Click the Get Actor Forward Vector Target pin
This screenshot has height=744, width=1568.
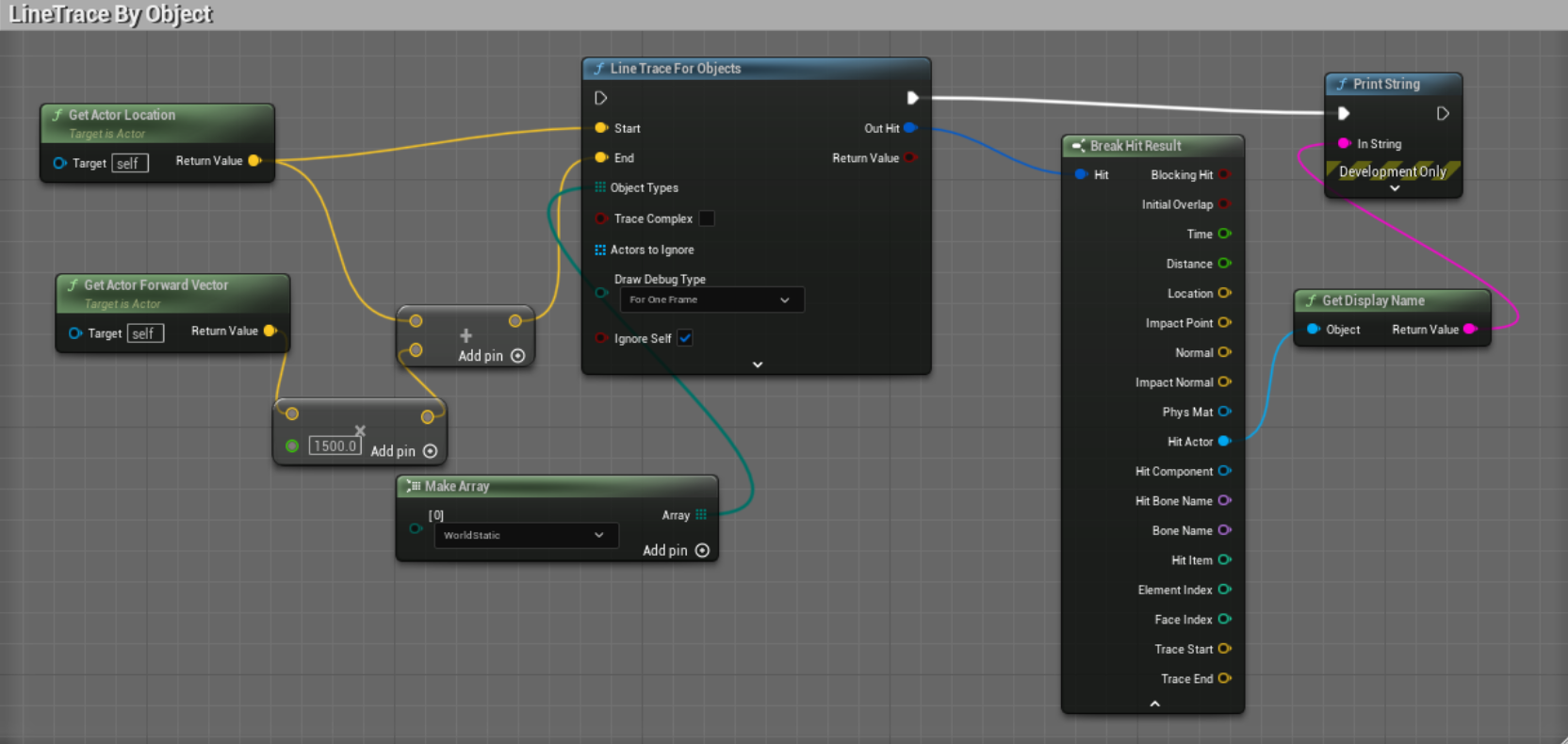pos(75,333)
